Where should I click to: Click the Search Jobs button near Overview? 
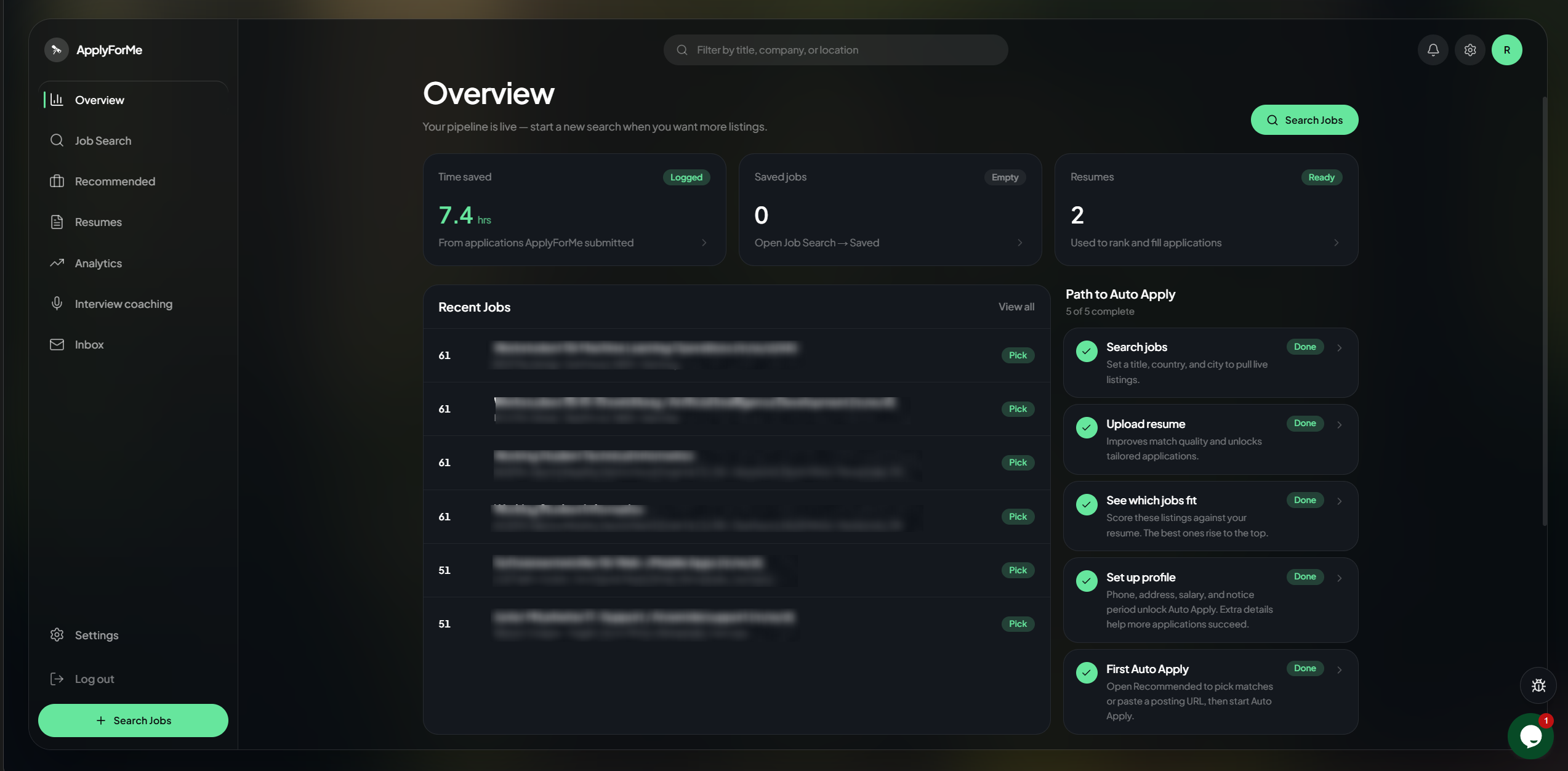1304,120
